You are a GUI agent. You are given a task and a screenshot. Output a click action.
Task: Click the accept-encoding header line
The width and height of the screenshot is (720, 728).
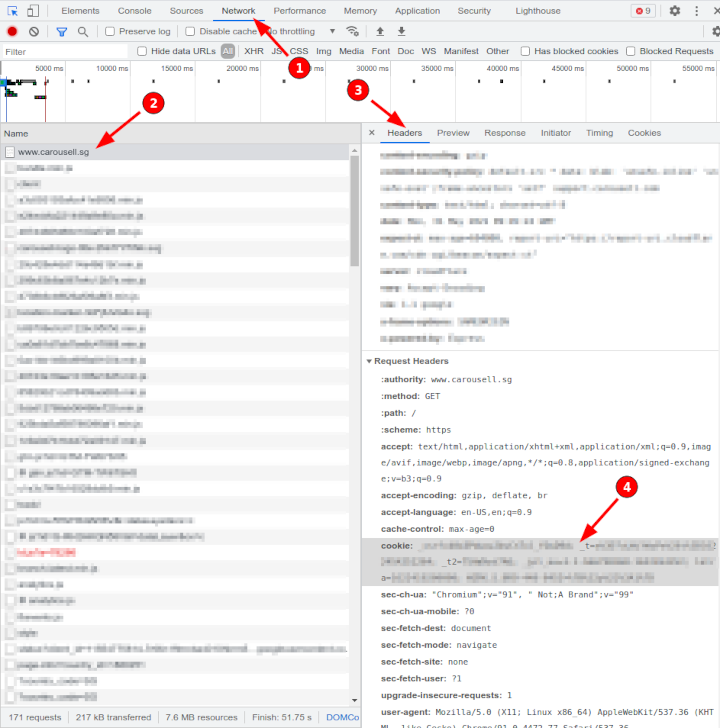pos(464,495)
